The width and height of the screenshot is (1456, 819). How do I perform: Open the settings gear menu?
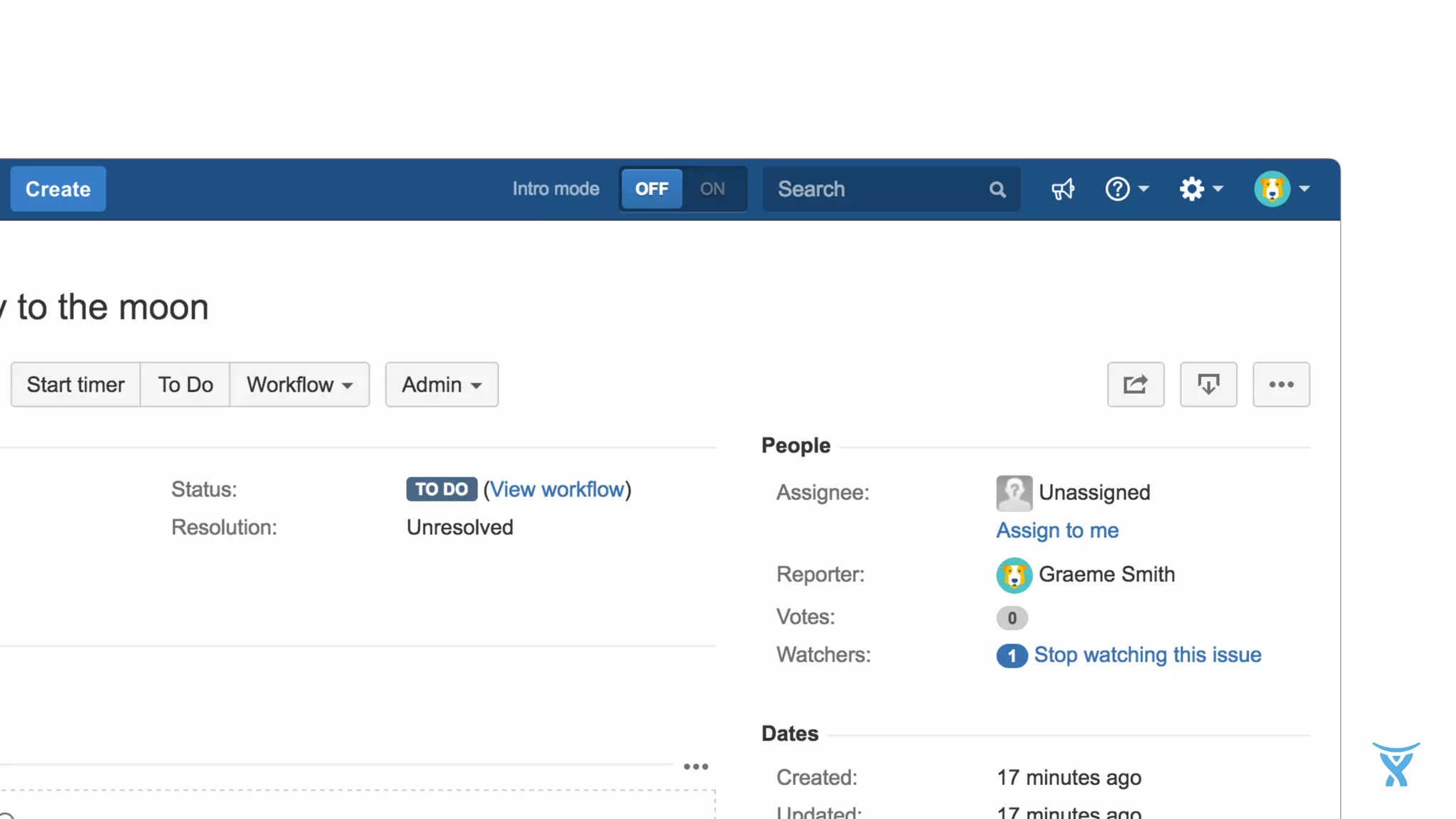pos(1201,189)
